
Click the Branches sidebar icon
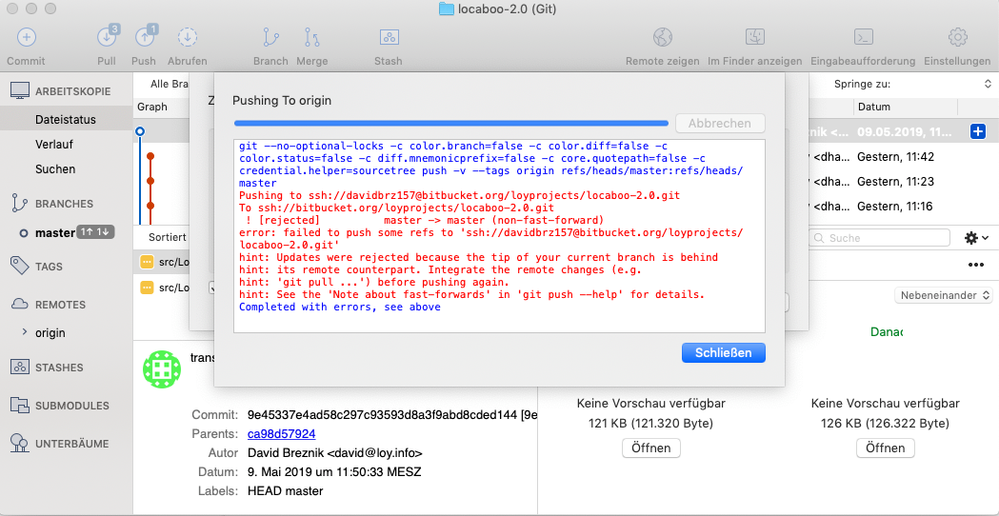coord(19,203)
